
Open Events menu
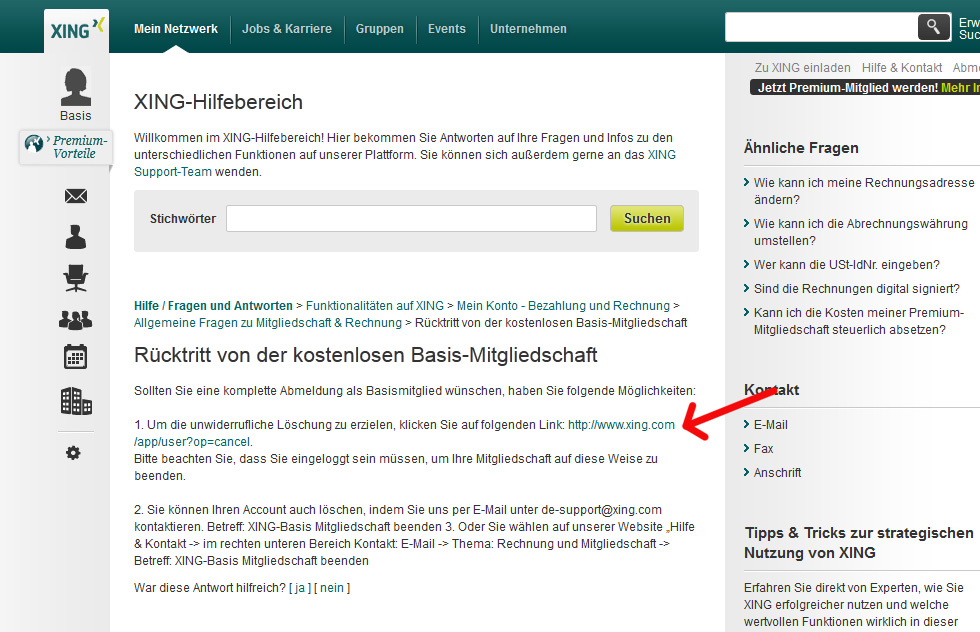tap(446, 29)
